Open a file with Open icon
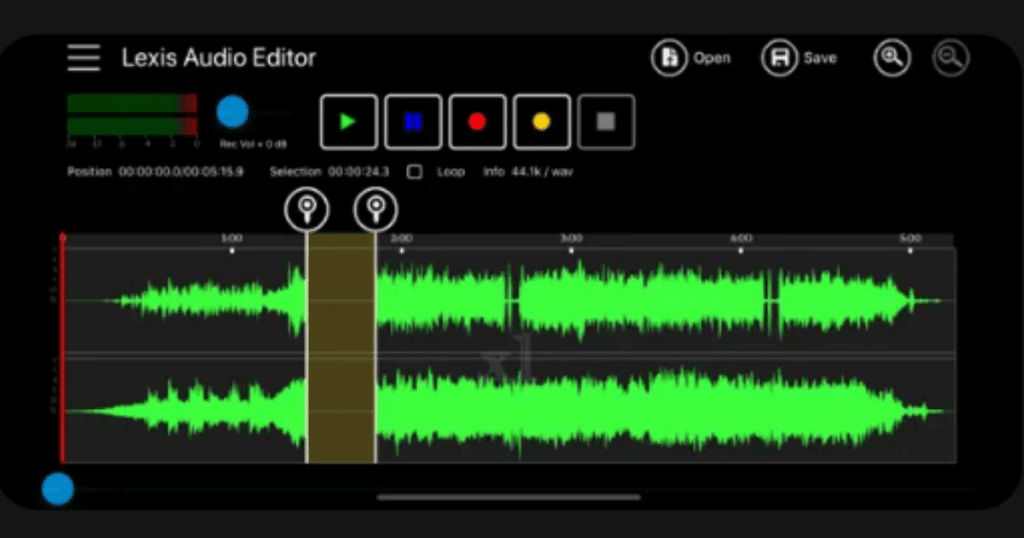This screenshot has width=1024, height=538. click(x=670, y=58)
